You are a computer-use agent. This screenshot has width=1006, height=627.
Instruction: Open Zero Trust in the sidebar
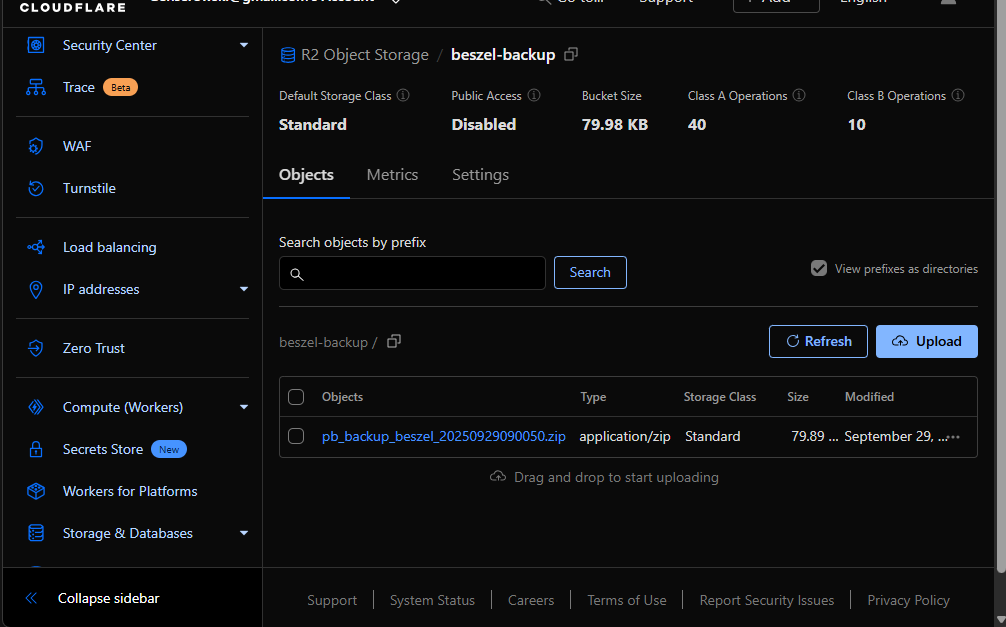coord(94,348)
